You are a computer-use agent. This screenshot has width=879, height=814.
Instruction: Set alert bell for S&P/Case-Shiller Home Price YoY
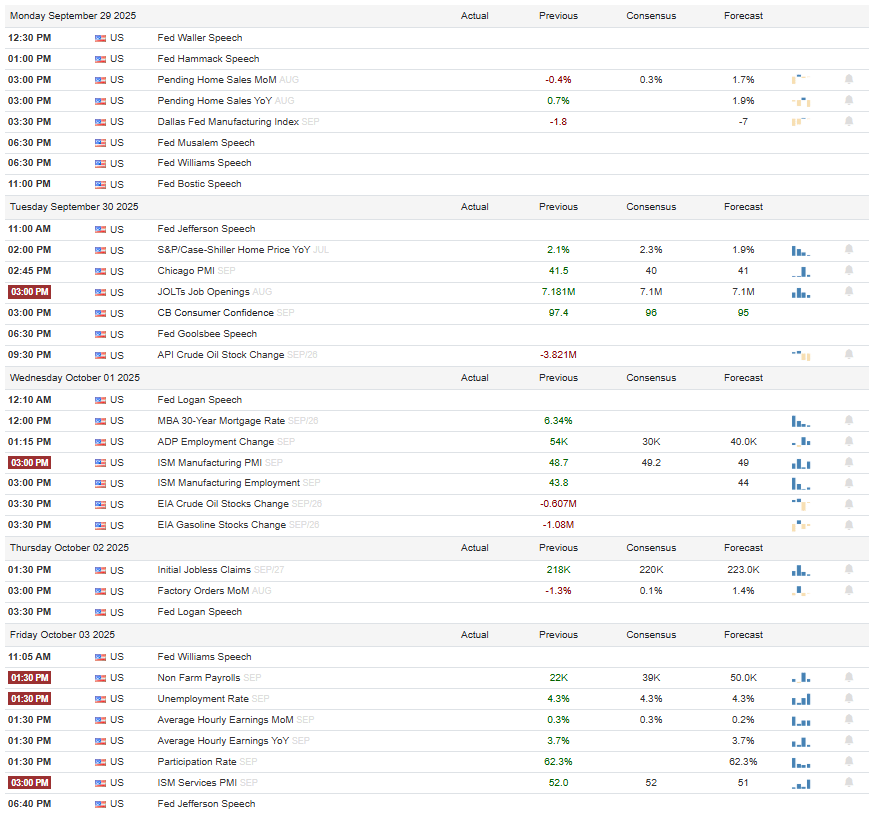point(849,249)
